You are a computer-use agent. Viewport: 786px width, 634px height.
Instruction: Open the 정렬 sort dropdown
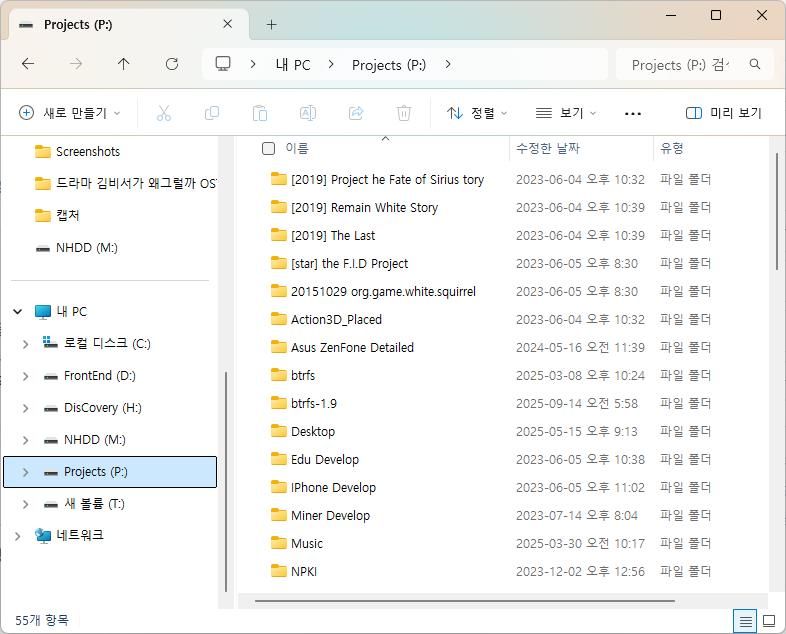477,113
